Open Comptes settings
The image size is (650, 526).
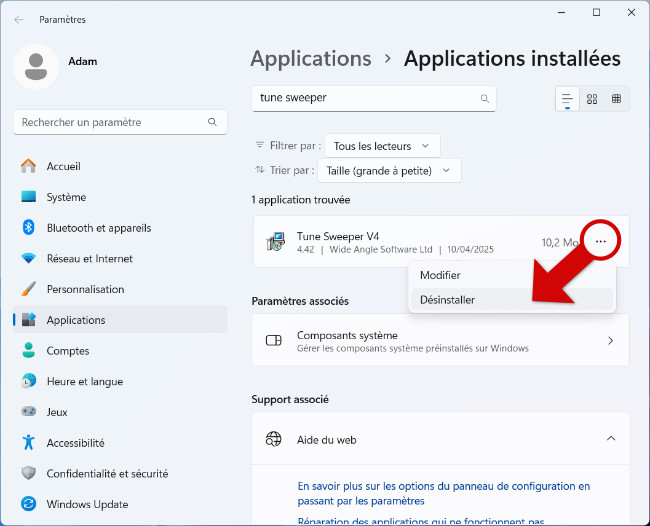120,350
